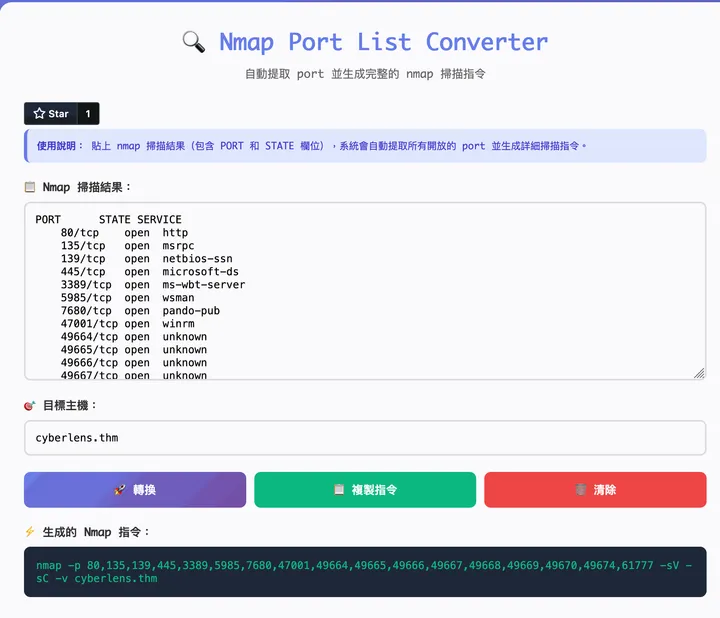The width and height of the screenshot is (720, 618).
Task: Click the clipboard icon beside Nmap 掃描結果
Action: pyautogui.click(x=30, y=187)
